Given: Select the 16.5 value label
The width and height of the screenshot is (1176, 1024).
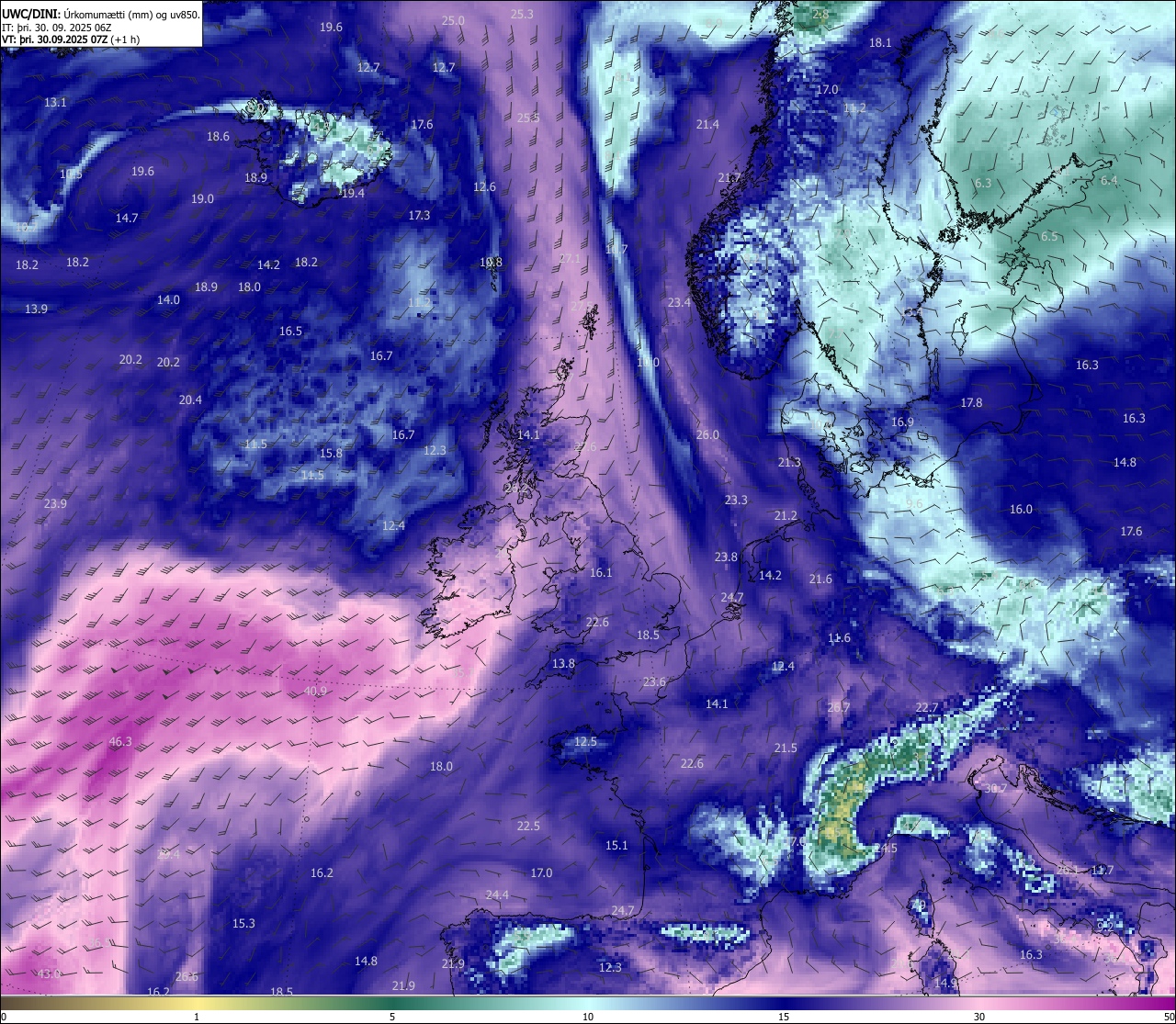Looking at the screenshot, I should pos(290,332).
